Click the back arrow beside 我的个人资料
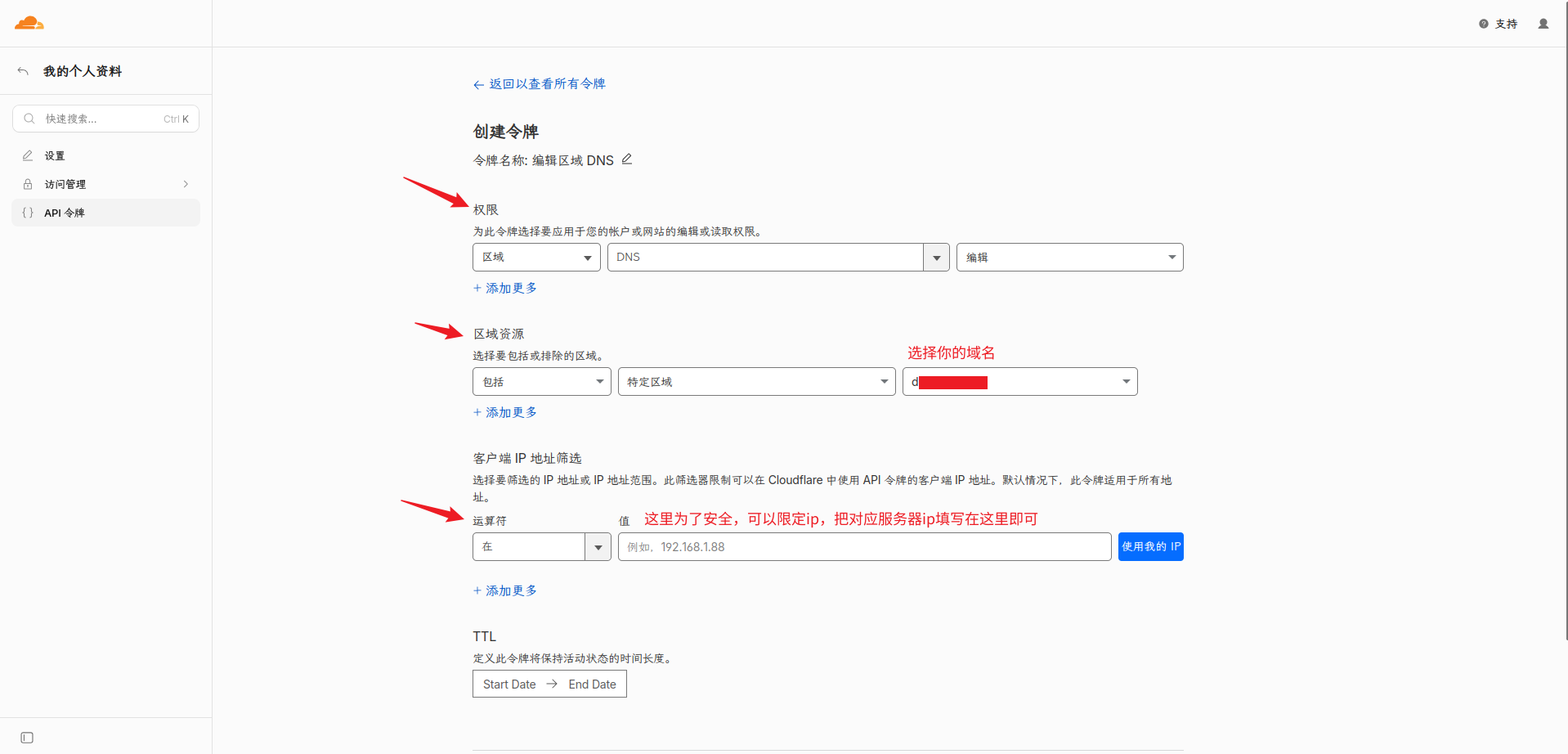 click(23, 71)
